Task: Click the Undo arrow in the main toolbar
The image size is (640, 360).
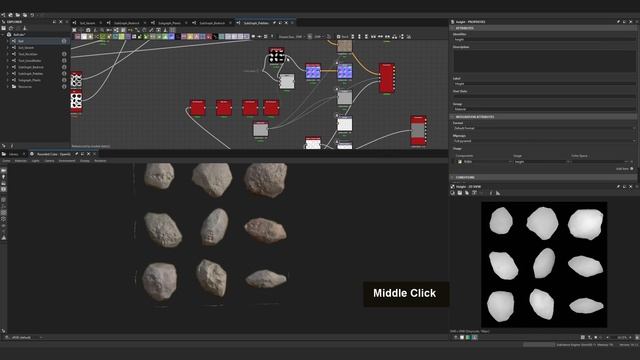Action: point(32,15)
